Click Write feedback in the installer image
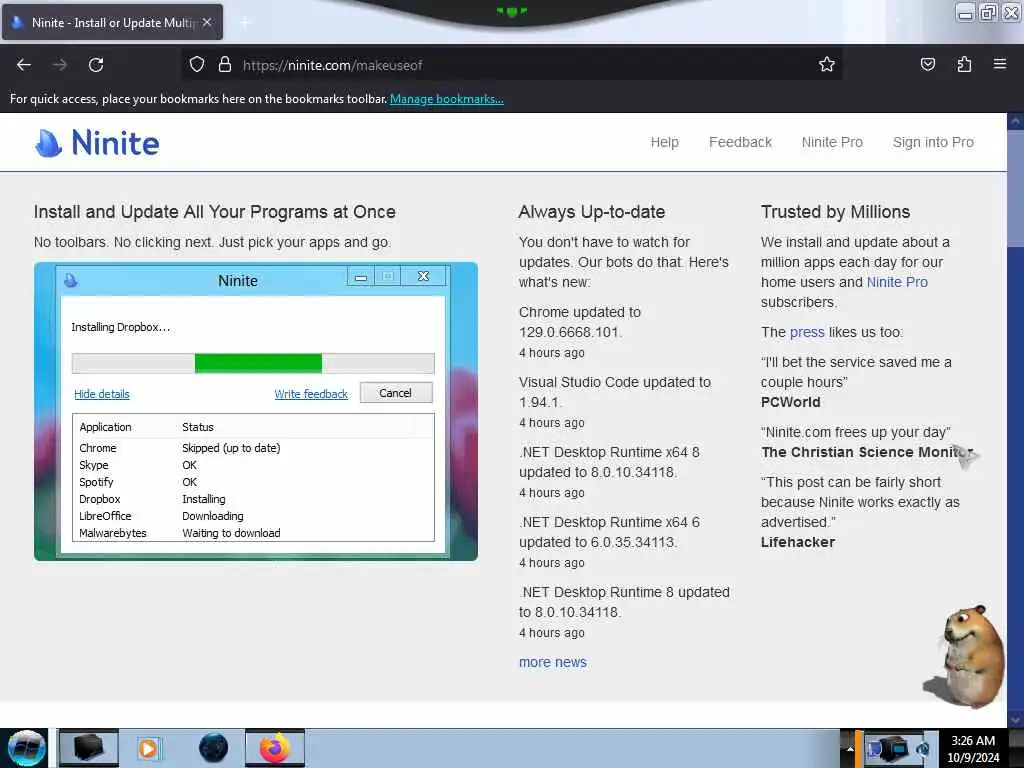1024x768 pixels. tap(311, 394)
